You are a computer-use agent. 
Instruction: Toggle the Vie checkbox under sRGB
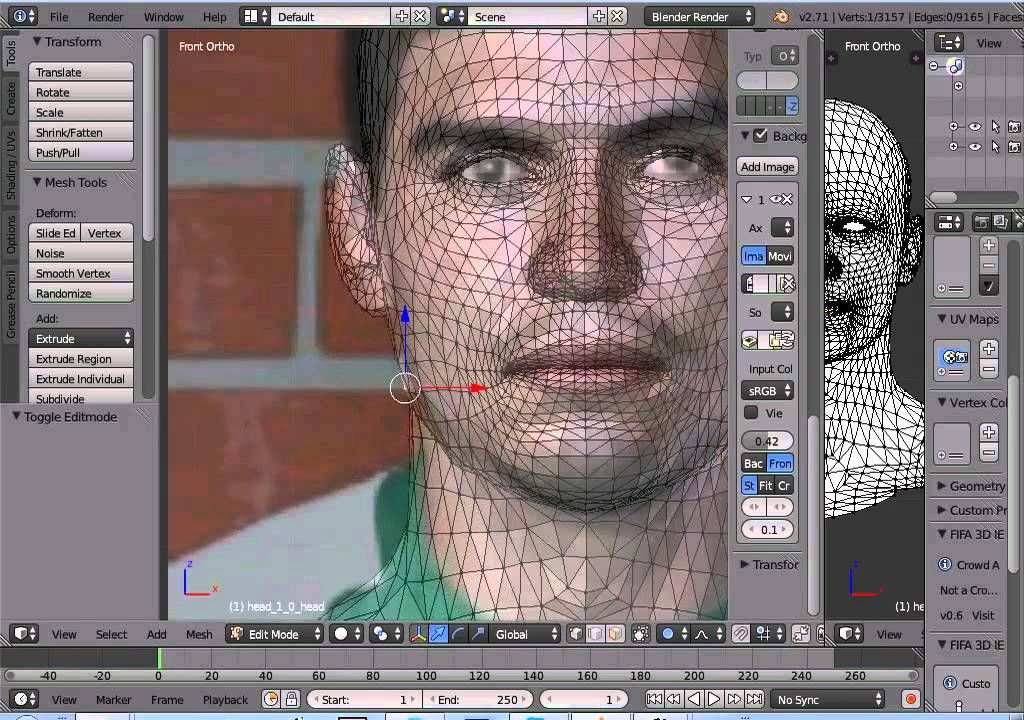click(751, 412)
